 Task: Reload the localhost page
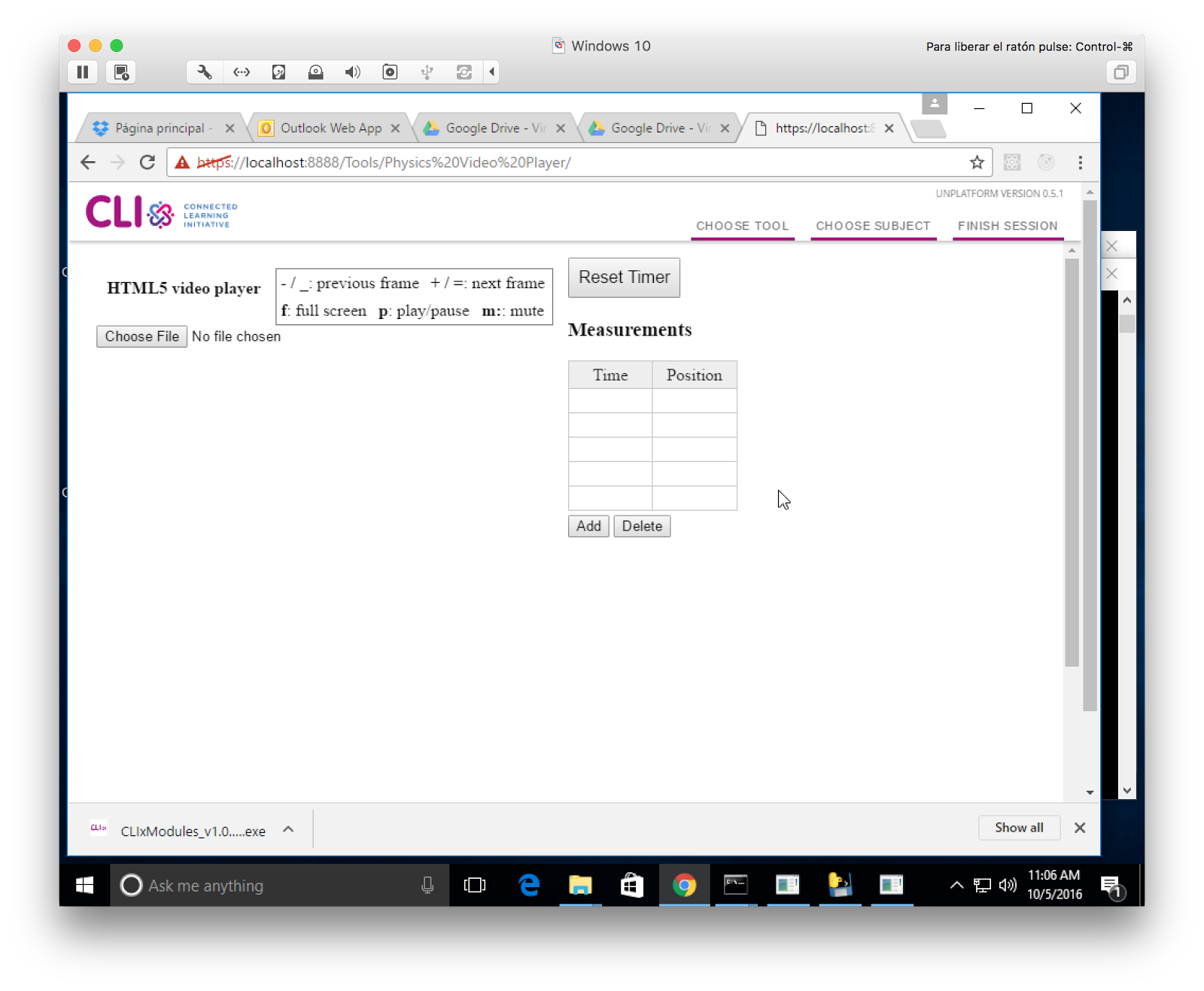click(x=147, y=163)
